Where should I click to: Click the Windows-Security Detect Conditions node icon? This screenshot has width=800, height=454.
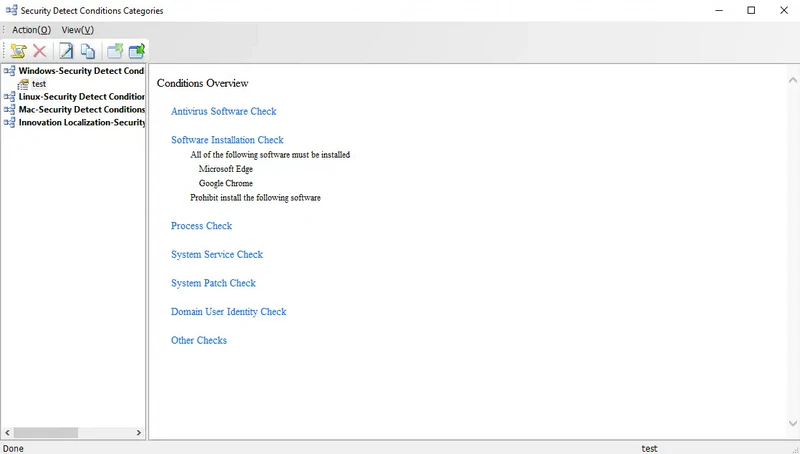[10, 70]
